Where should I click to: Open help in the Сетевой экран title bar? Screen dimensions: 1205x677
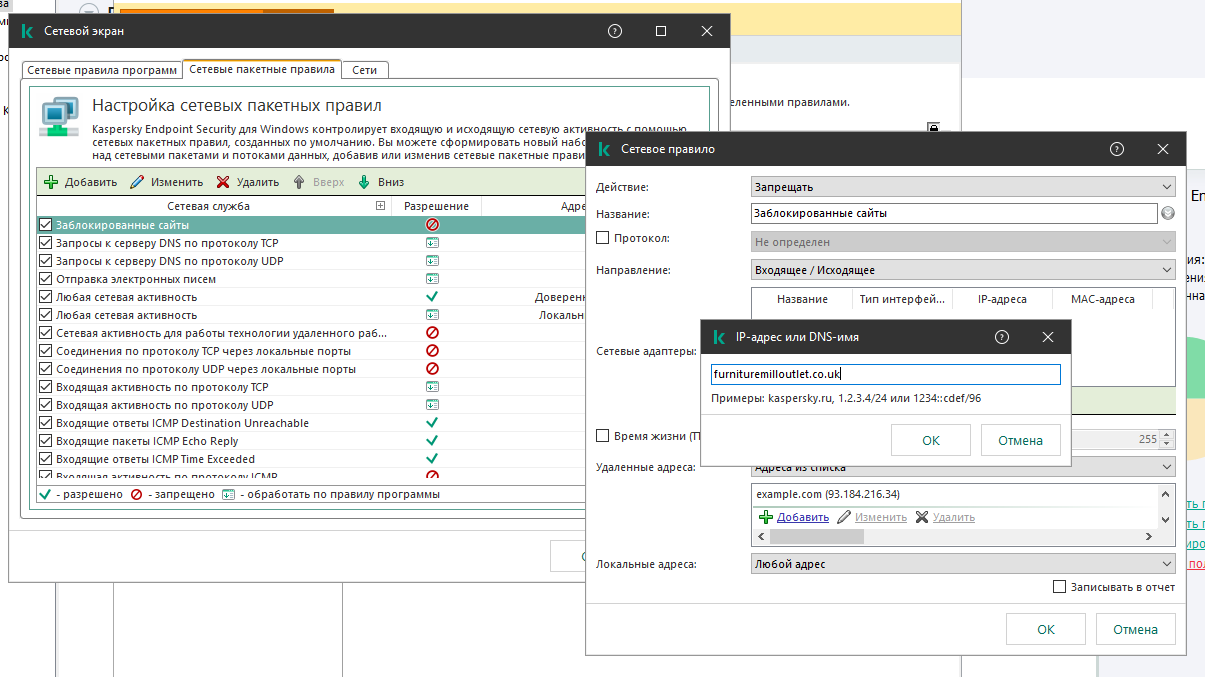pyautogui.click(x=615, y=31)
